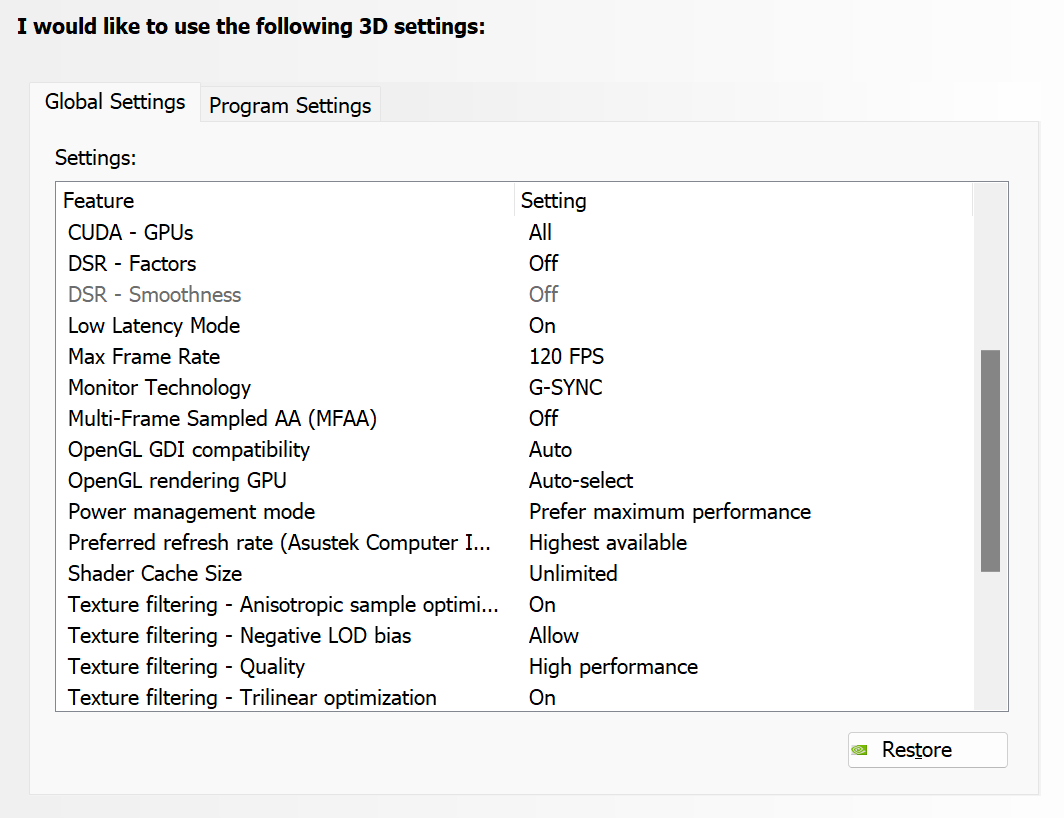Viewport: 1064px width, 818px height.
Task: Open the Low Latency Mode setting dropdown
Action: [542, 326]
